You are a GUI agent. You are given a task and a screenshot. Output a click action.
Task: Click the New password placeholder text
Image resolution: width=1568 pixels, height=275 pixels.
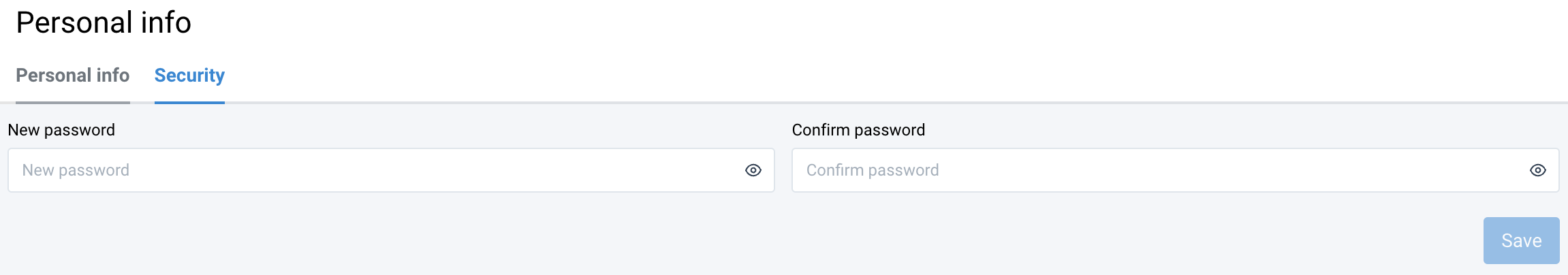[x=76, y=170]
